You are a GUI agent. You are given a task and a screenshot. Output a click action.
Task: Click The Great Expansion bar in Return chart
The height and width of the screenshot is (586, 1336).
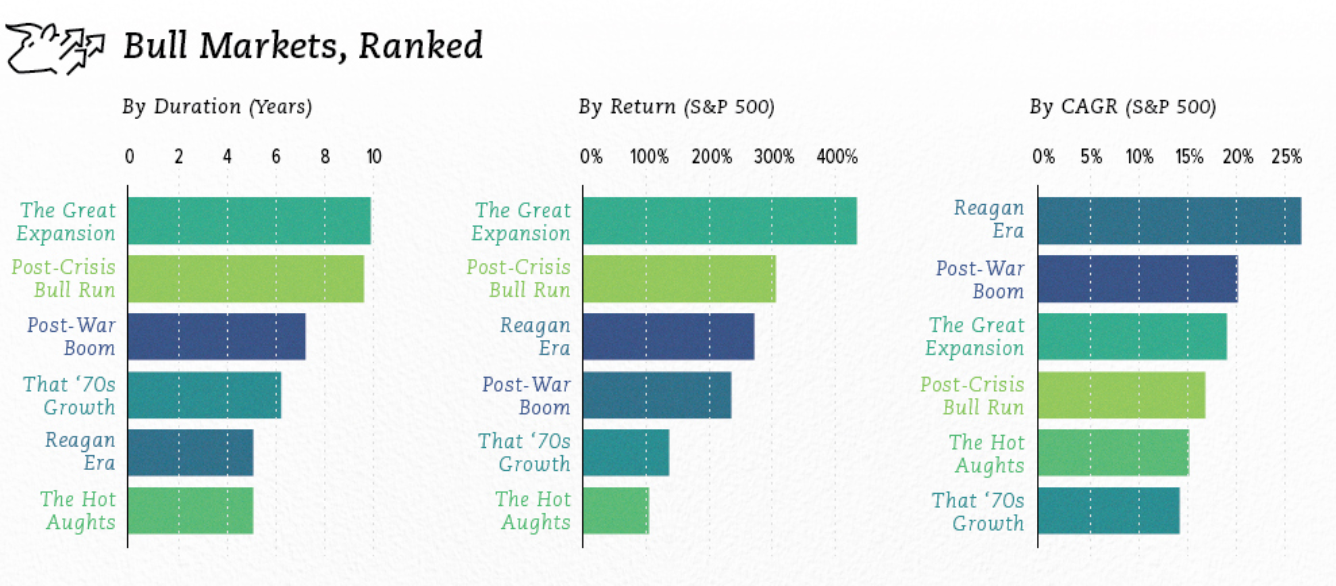719,221
